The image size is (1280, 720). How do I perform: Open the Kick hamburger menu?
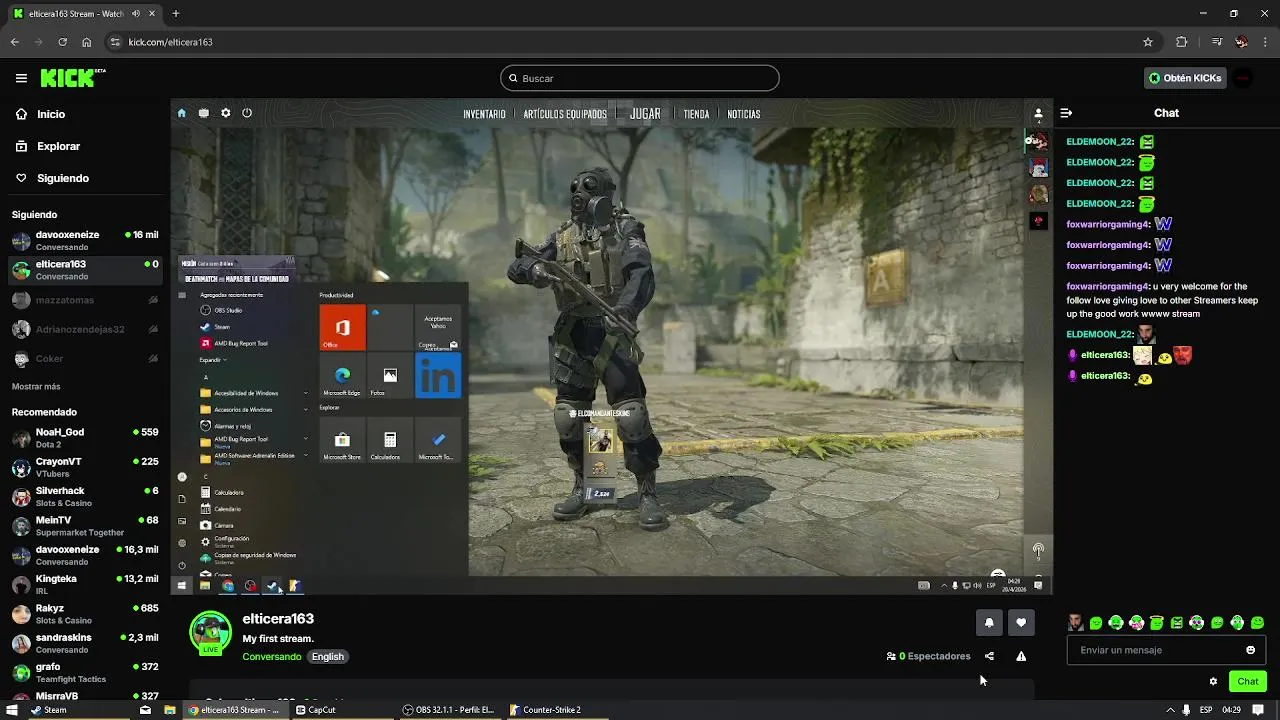(x=21, y=78)
